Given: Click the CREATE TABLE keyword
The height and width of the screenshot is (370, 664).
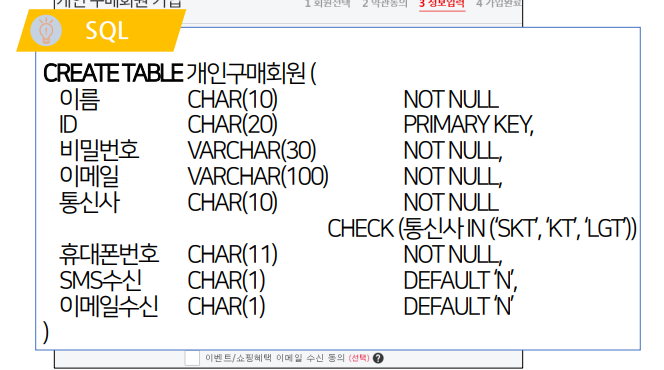Looking at the screenshot, I should (x=113, y=73).
